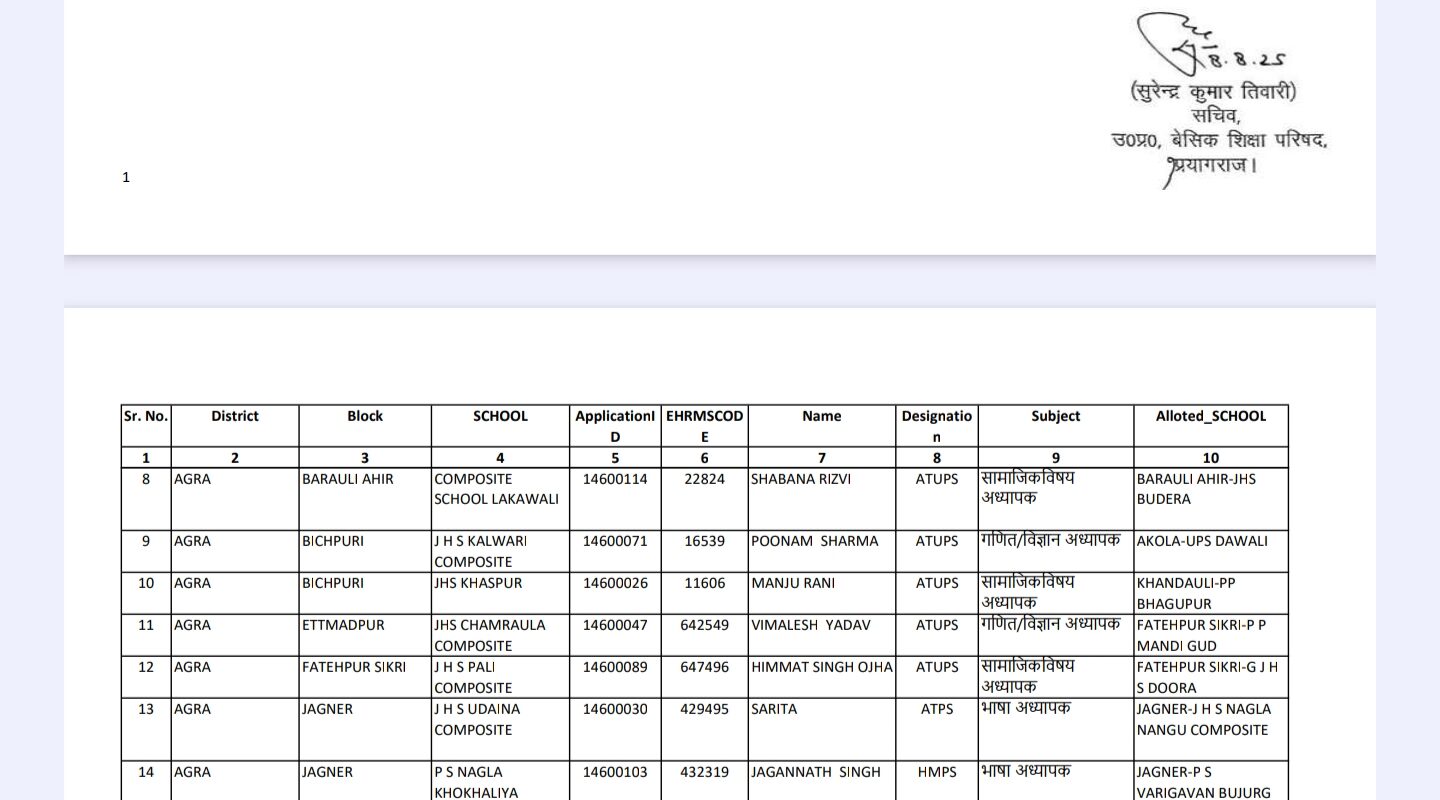Select application ID 14600071
The height and width of the screenshot is (800, 1440).
(x=615, y=541)
